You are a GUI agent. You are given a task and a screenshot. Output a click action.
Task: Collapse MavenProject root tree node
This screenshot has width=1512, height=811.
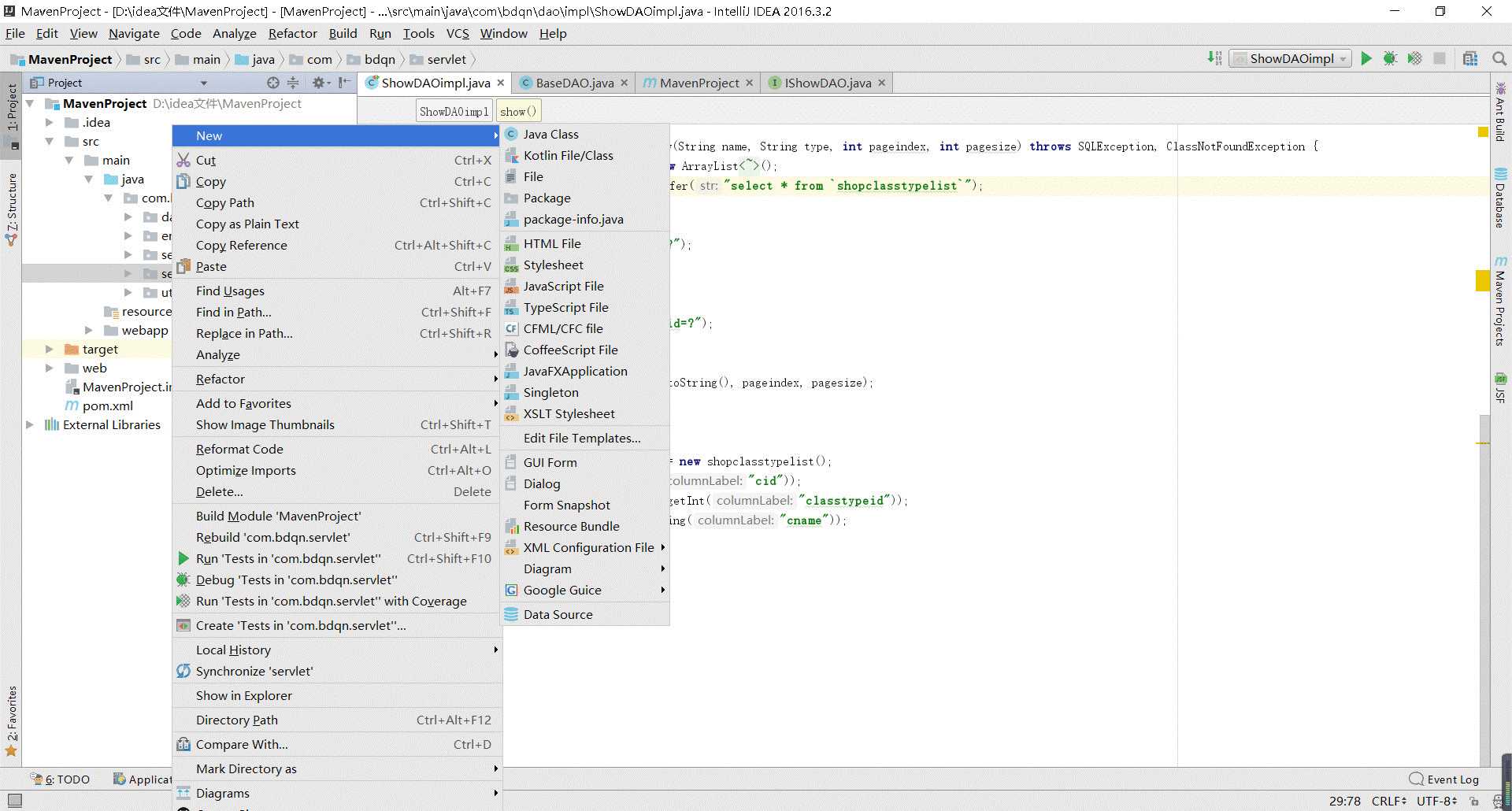(x=30, y=103)
